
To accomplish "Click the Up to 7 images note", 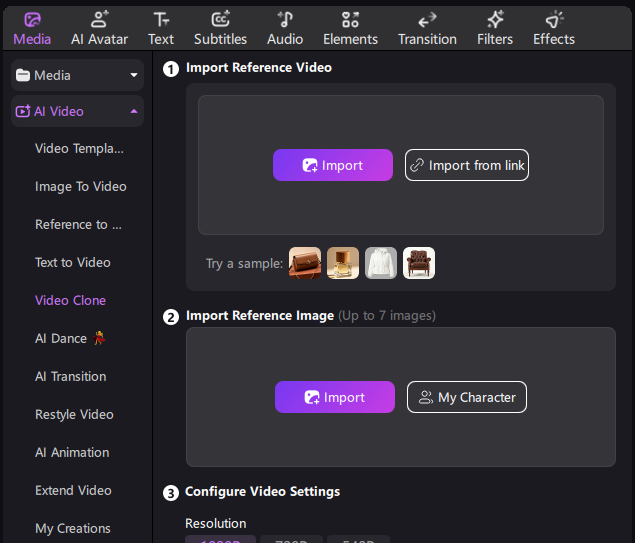I will point(387,316).
